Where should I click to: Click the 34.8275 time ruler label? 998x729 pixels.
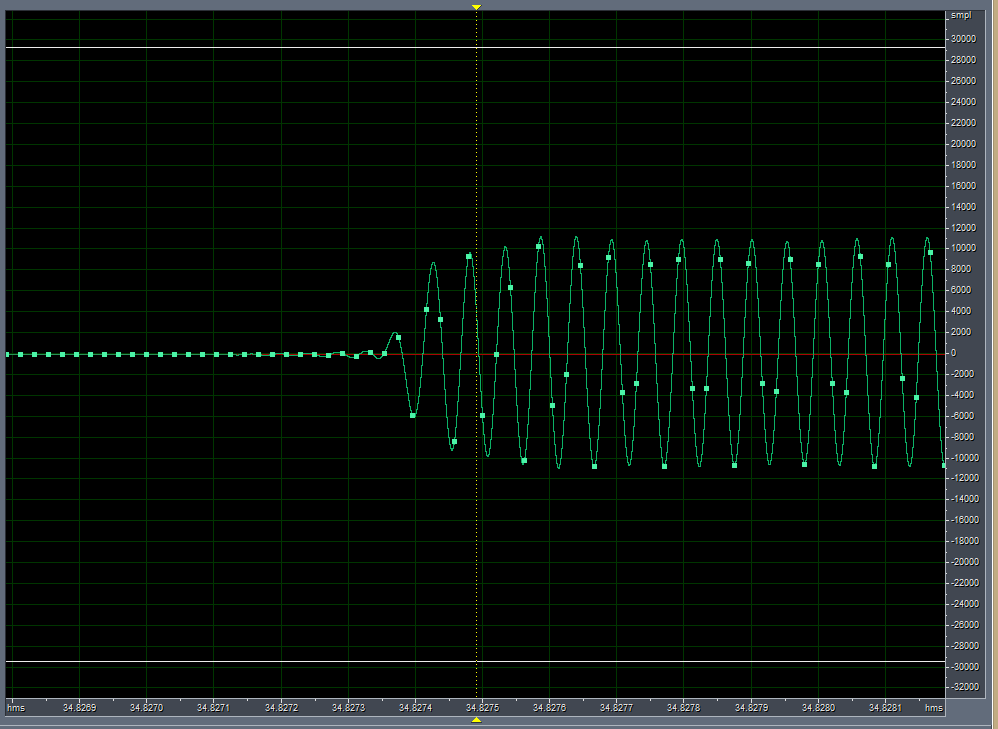[482, 707]
